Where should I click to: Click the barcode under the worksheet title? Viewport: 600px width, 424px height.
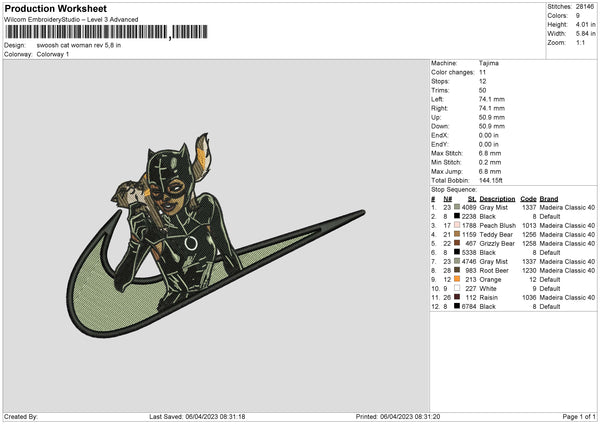pos(106,32)
